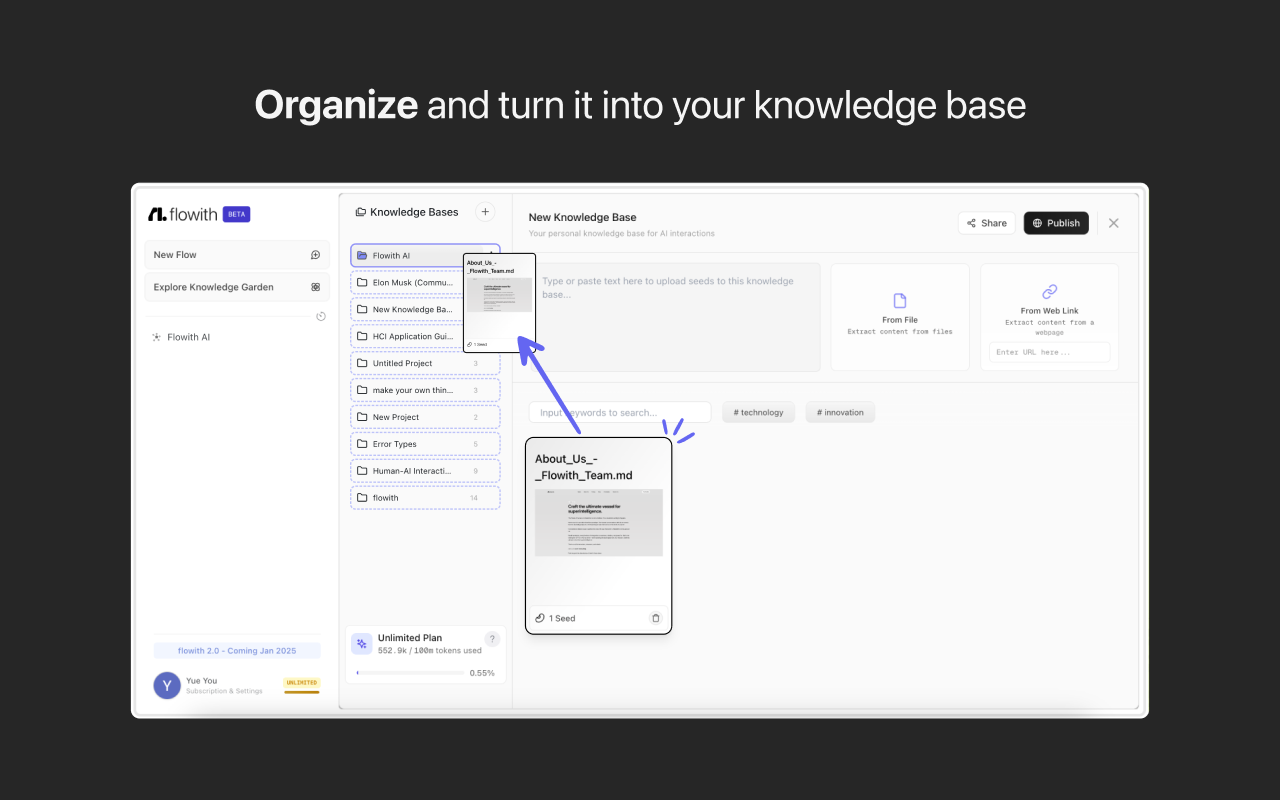Click the From Web Link chain icon

click(x=1049, y=292)
